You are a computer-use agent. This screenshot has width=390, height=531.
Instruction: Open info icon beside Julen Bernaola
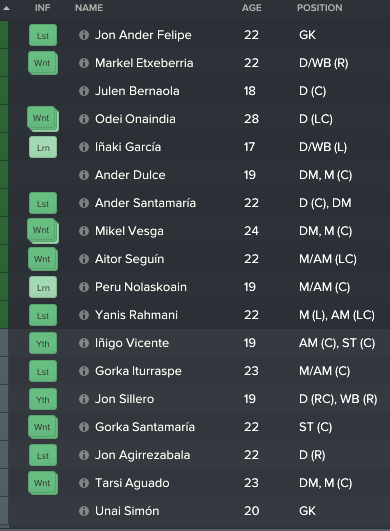pos(84,91)
